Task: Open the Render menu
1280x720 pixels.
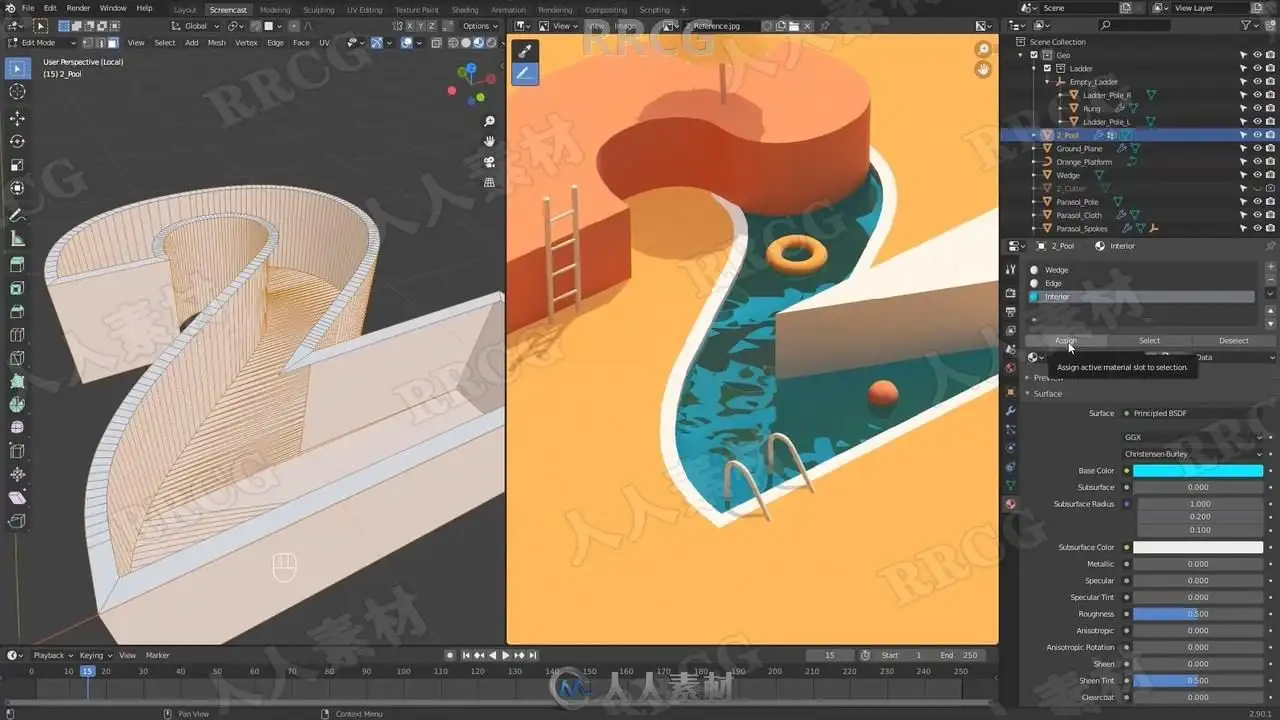Action: (78, 8)
